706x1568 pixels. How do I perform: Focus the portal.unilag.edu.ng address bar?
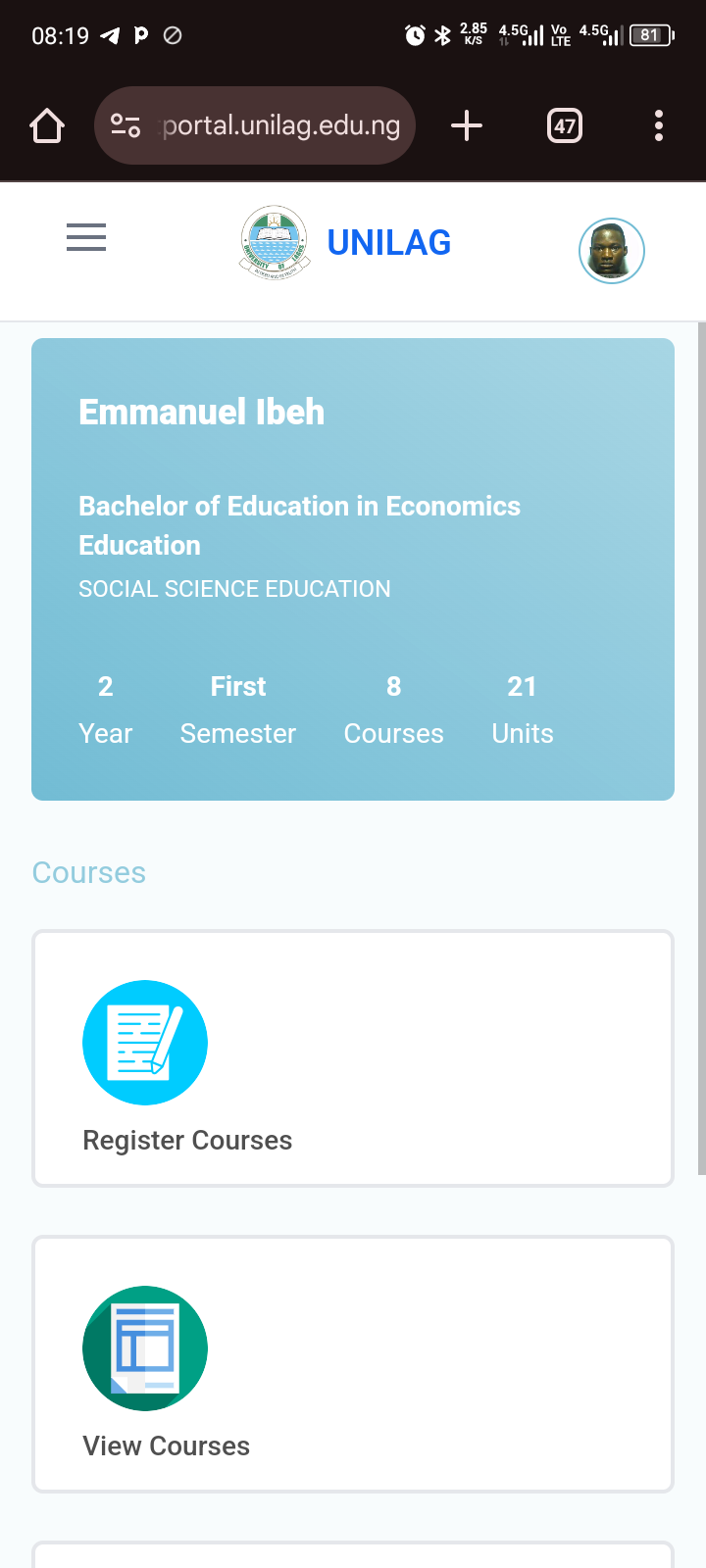[281, 125]
